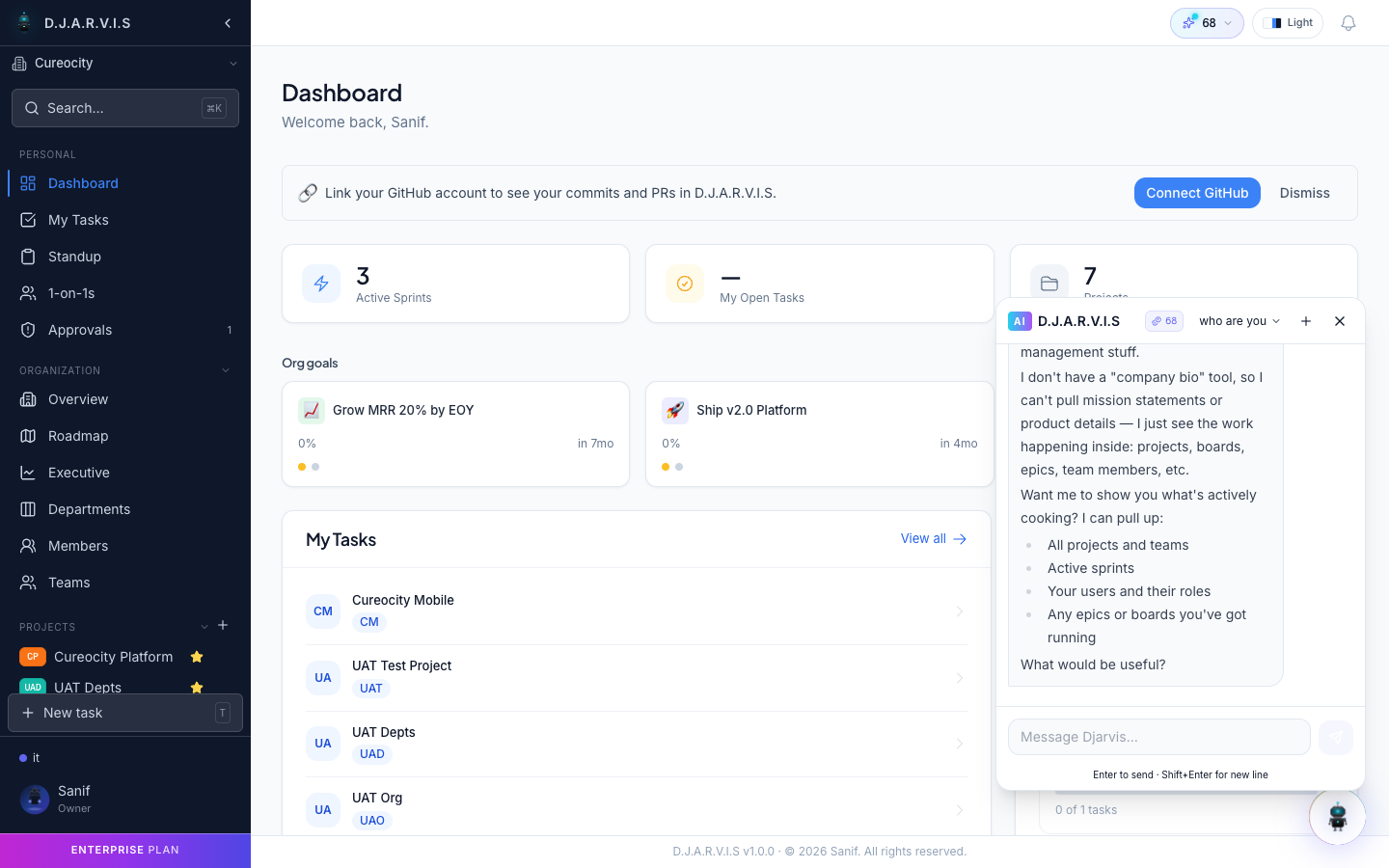Open the Standup page
Image resolution: width=1389 pixels, height=868 pixels.
125,257
